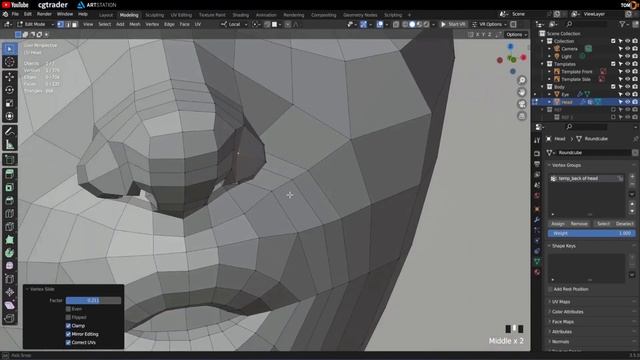
Task: Select the Rotate tool
Action: click(x=9, y=90)
